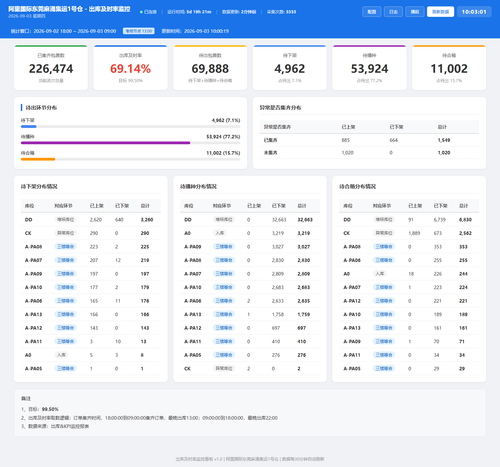Click the 1,549 total in the anomaly table
Viewport: 500px width, 467px height.
[444, 140]
